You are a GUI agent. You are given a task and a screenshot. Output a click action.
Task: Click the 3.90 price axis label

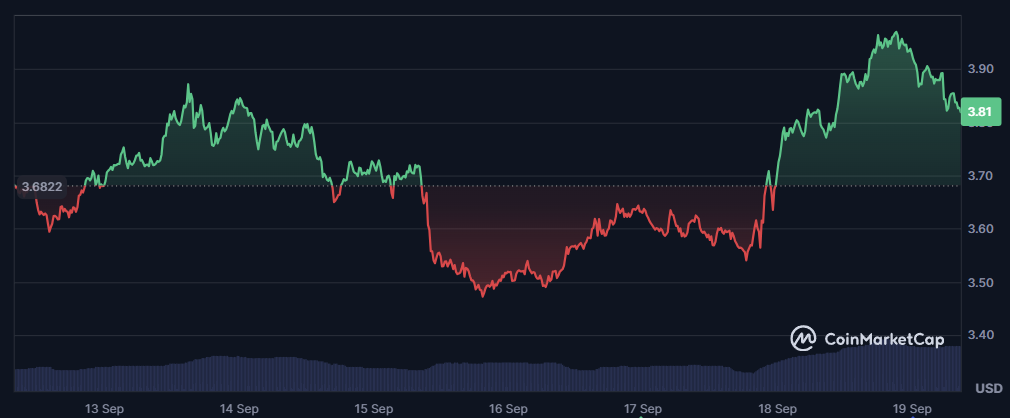[x=980, y=69]
